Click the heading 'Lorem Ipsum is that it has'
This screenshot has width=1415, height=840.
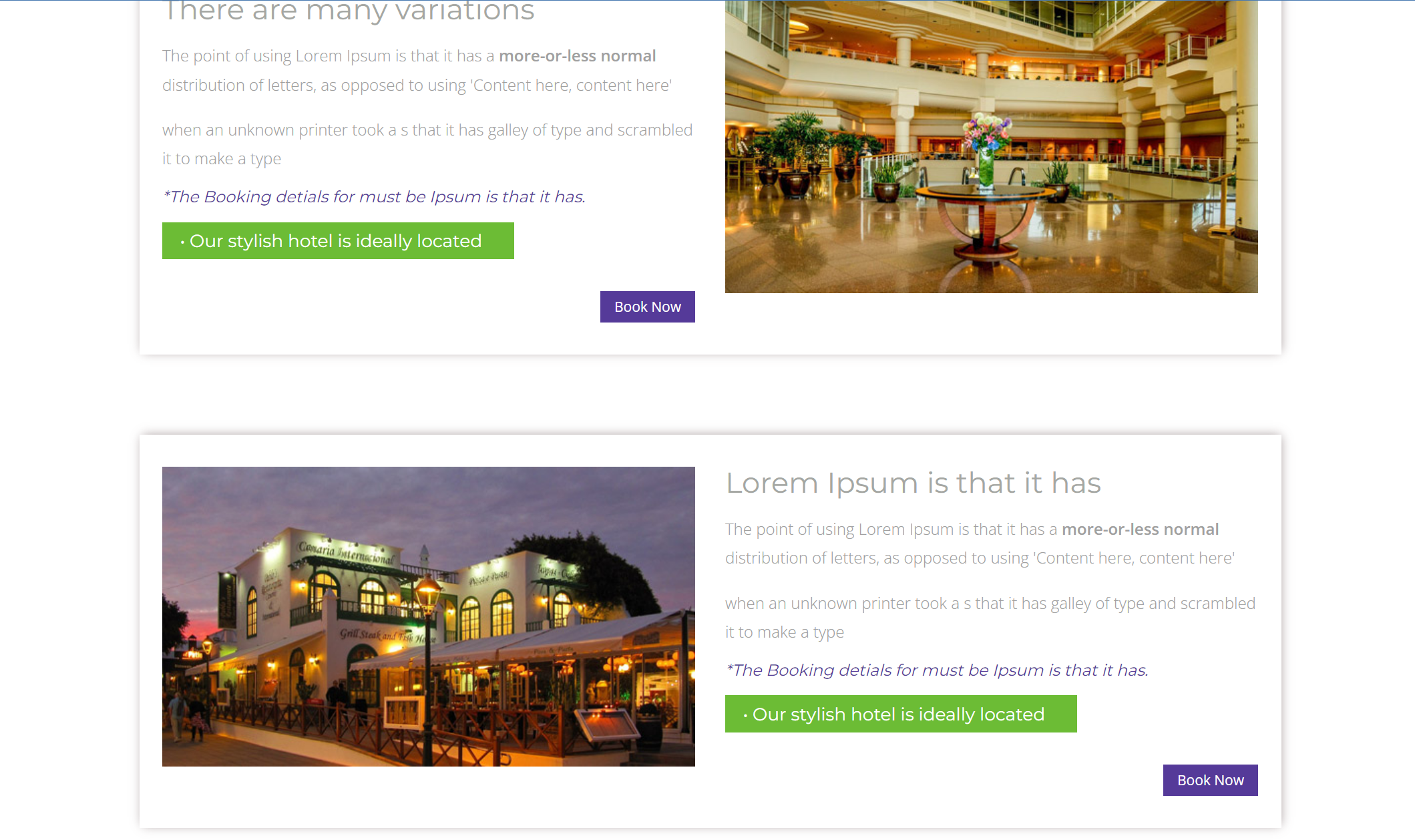click(x=914, y=483)
